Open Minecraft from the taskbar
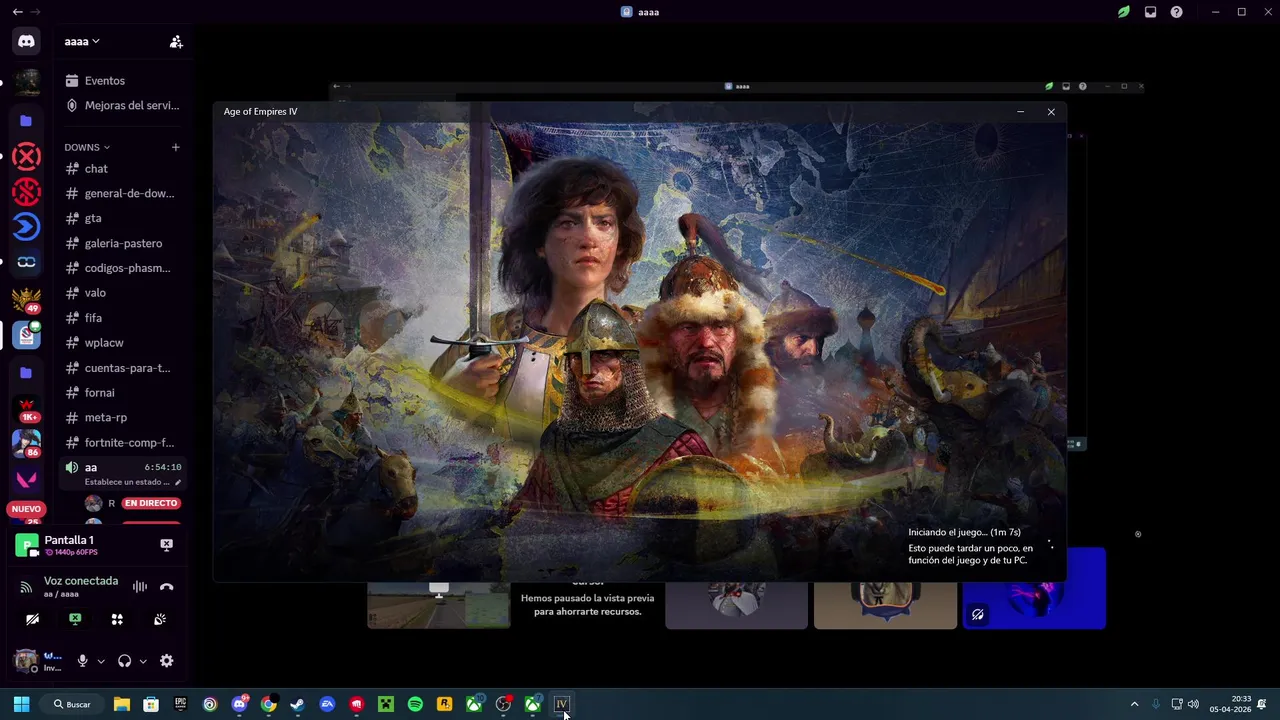 [x=385, y=704]
